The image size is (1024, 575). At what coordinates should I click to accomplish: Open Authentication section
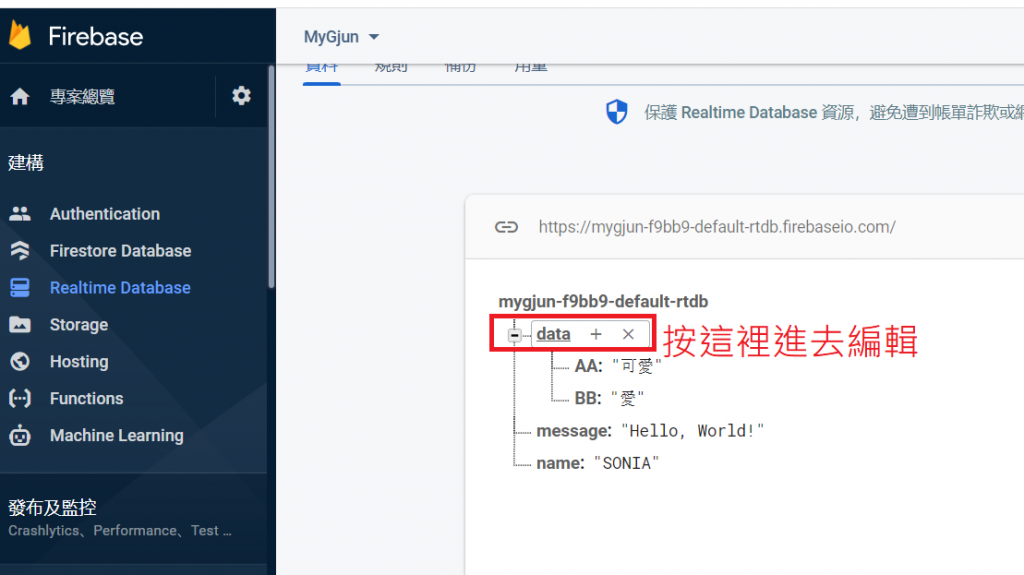104,214
